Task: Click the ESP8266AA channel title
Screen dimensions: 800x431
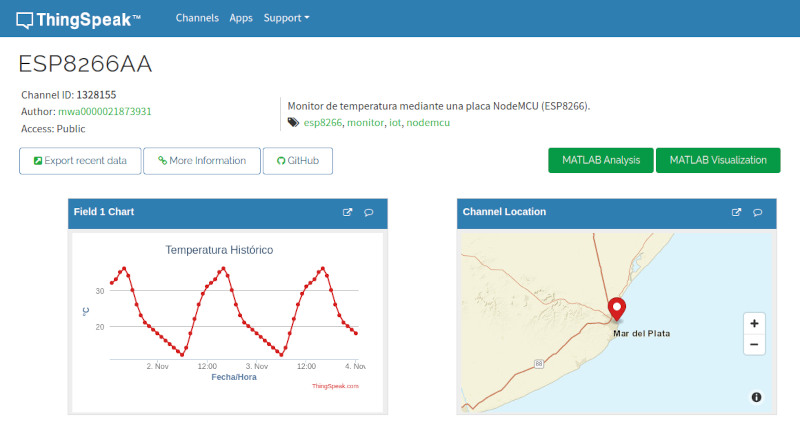Action: pos(85,64)
